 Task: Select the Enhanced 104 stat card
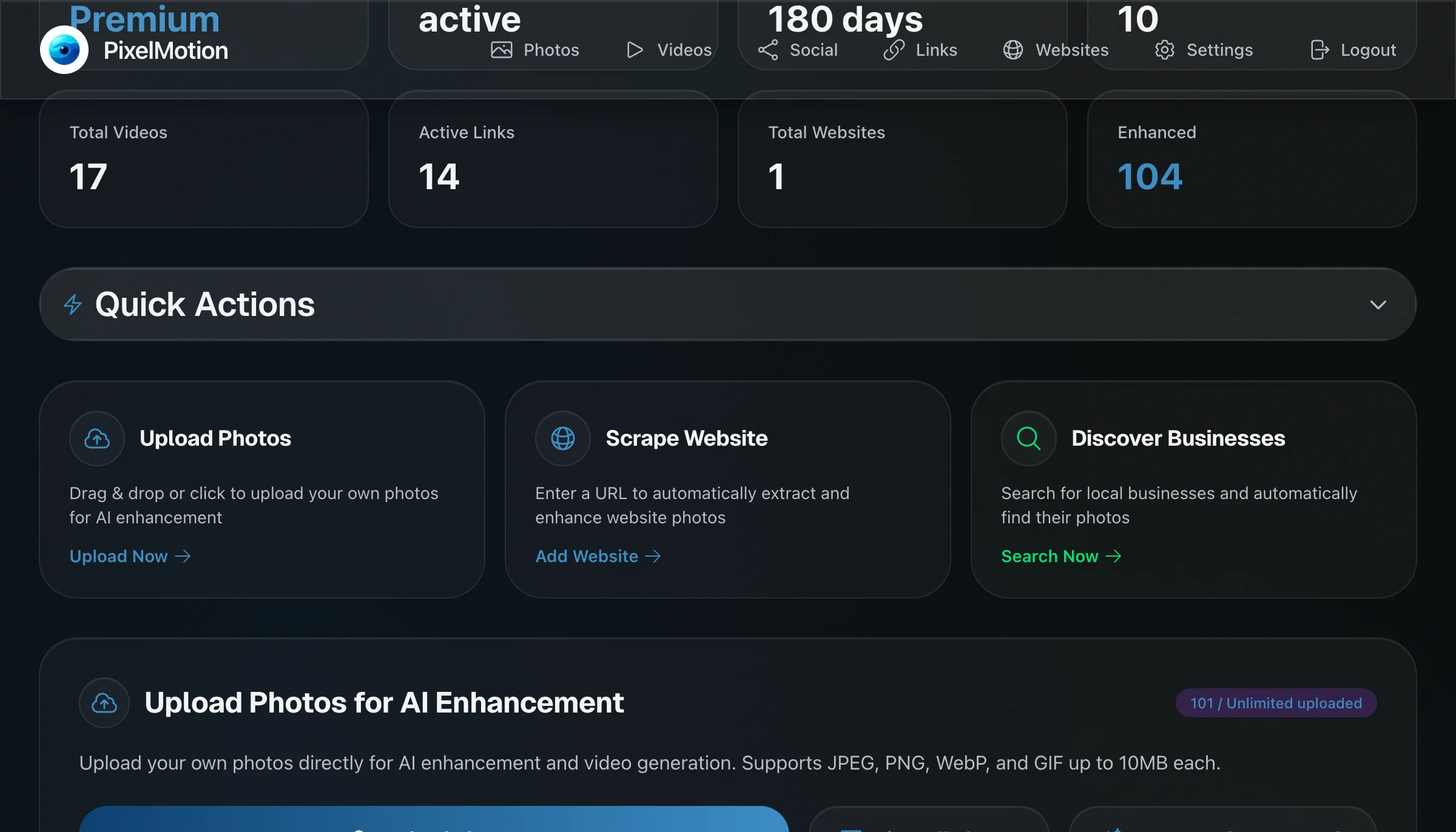point(1252,159)
